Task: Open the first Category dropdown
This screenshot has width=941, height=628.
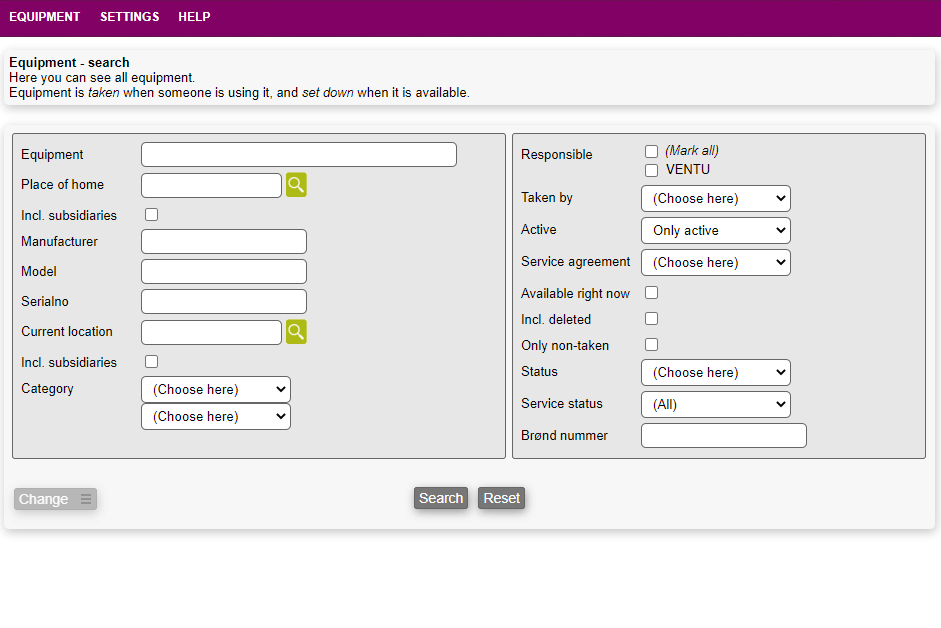Action: (x=215, y=389)
